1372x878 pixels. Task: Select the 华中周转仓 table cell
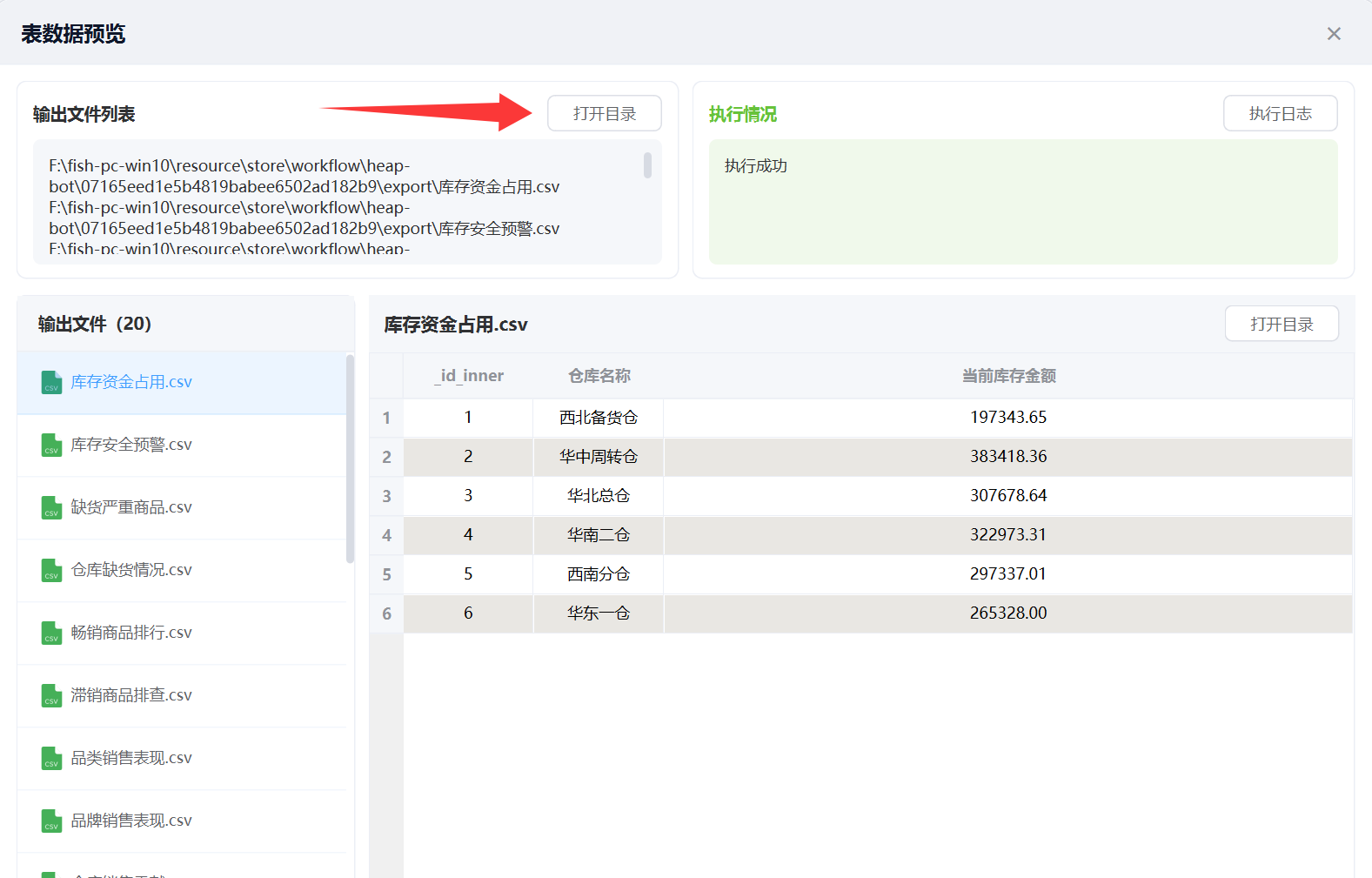click(x=599, y=457)
